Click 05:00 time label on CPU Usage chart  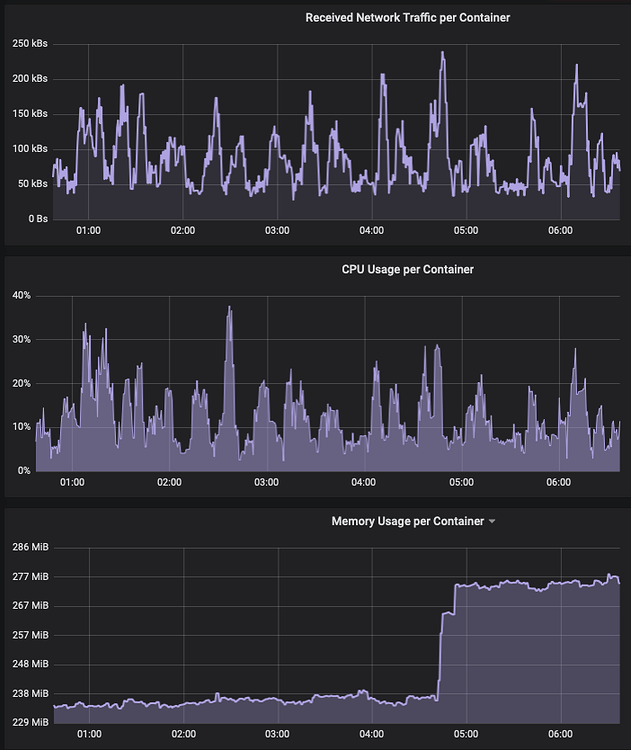tap(461, 482)
